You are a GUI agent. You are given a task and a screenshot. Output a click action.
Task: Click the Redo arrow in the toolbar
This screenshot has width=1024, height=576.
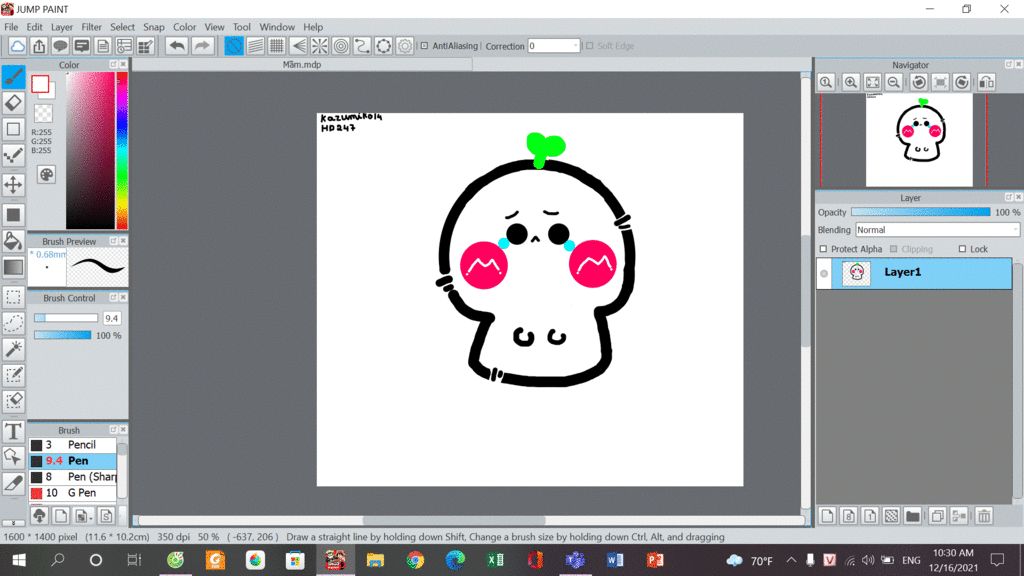[x=202, y=46]
